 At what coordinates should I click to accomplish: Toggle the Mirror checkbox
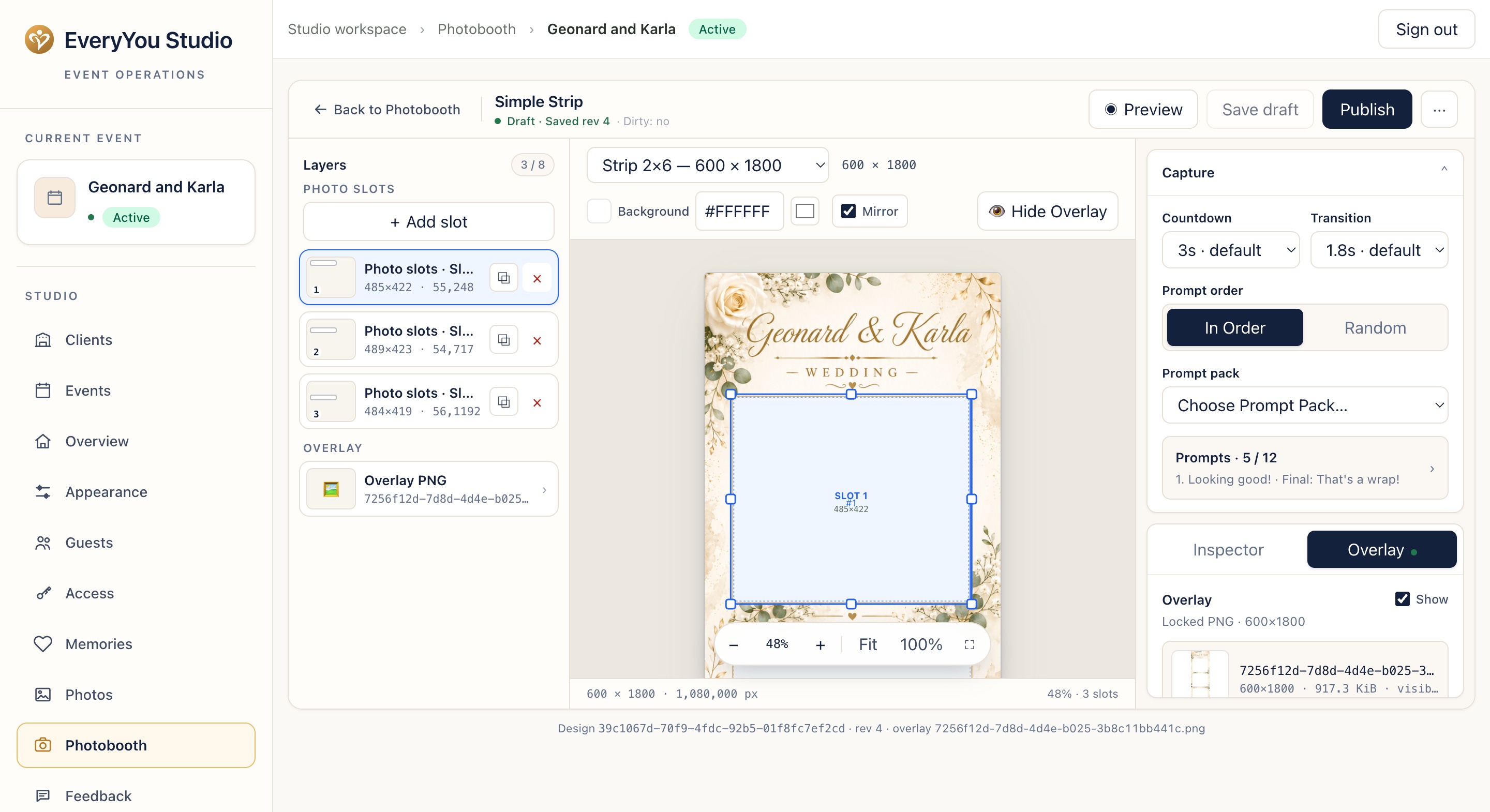pos(848,211)
